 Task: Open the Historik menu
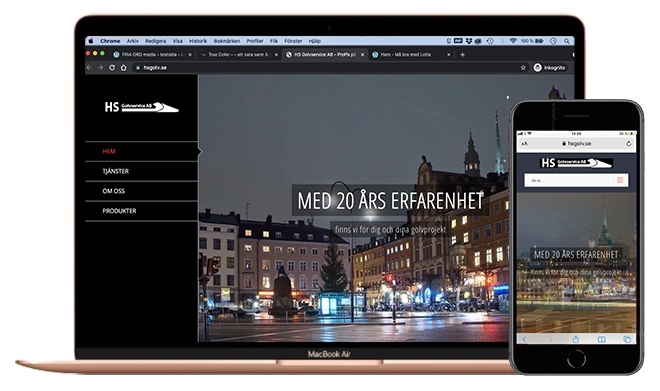(198, 41)
